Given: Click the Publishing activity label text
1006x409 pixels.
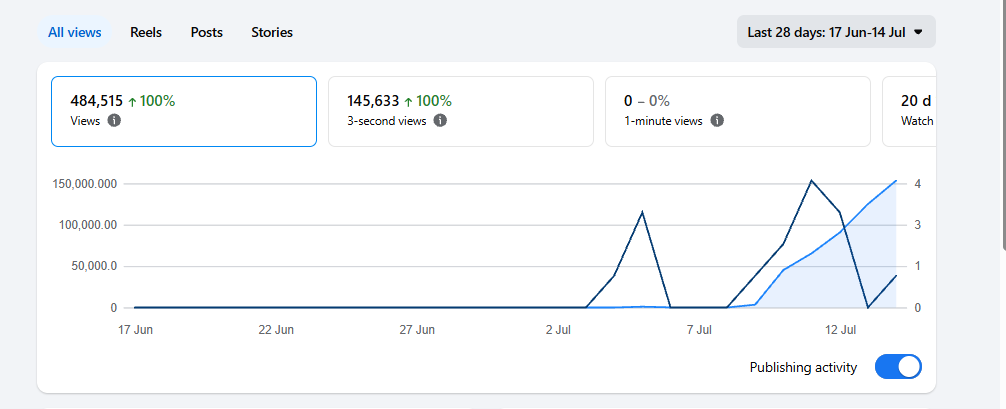Looking at the screenshot, I should [x=803, y=368].
